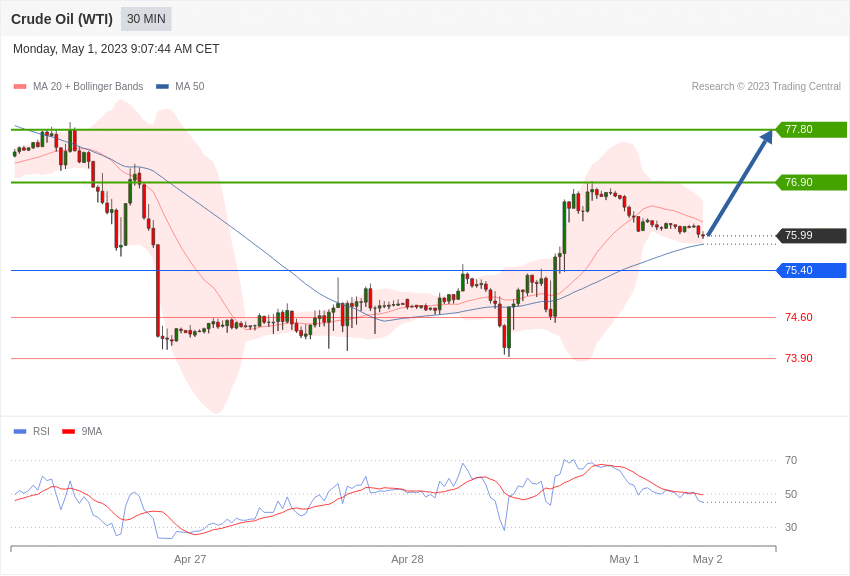Select the 76.90 green resistance label
Viewport: 850px width, 576px height.
(x=810, y=183)
